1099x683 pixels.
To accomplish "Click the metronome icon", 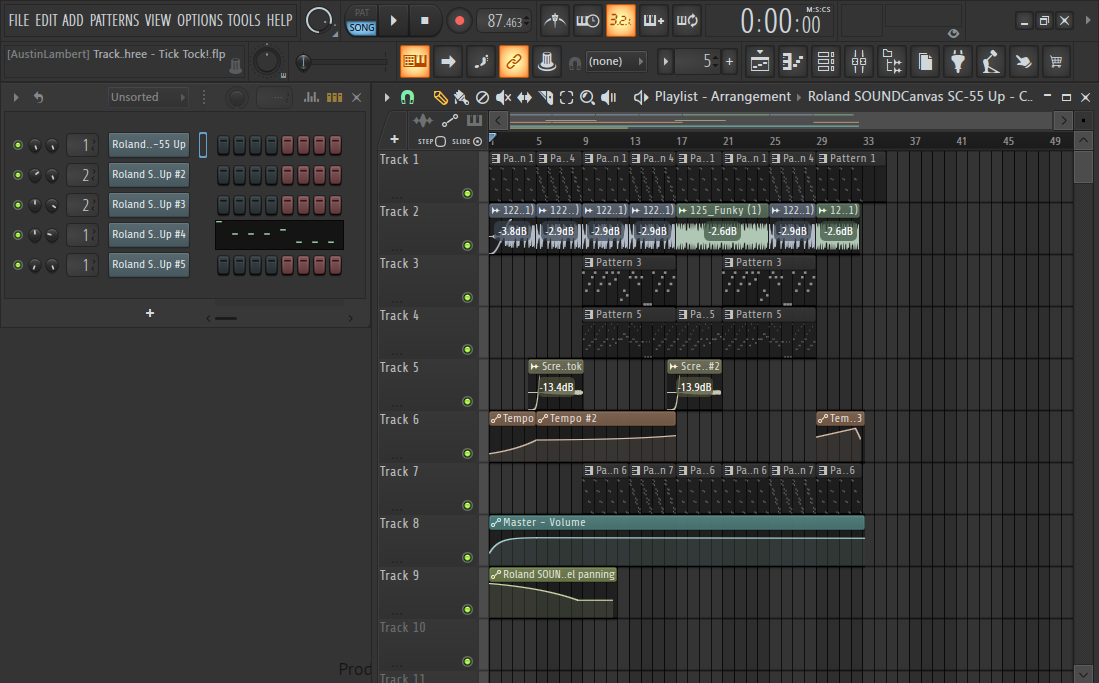I will click(x=554, y=21).
